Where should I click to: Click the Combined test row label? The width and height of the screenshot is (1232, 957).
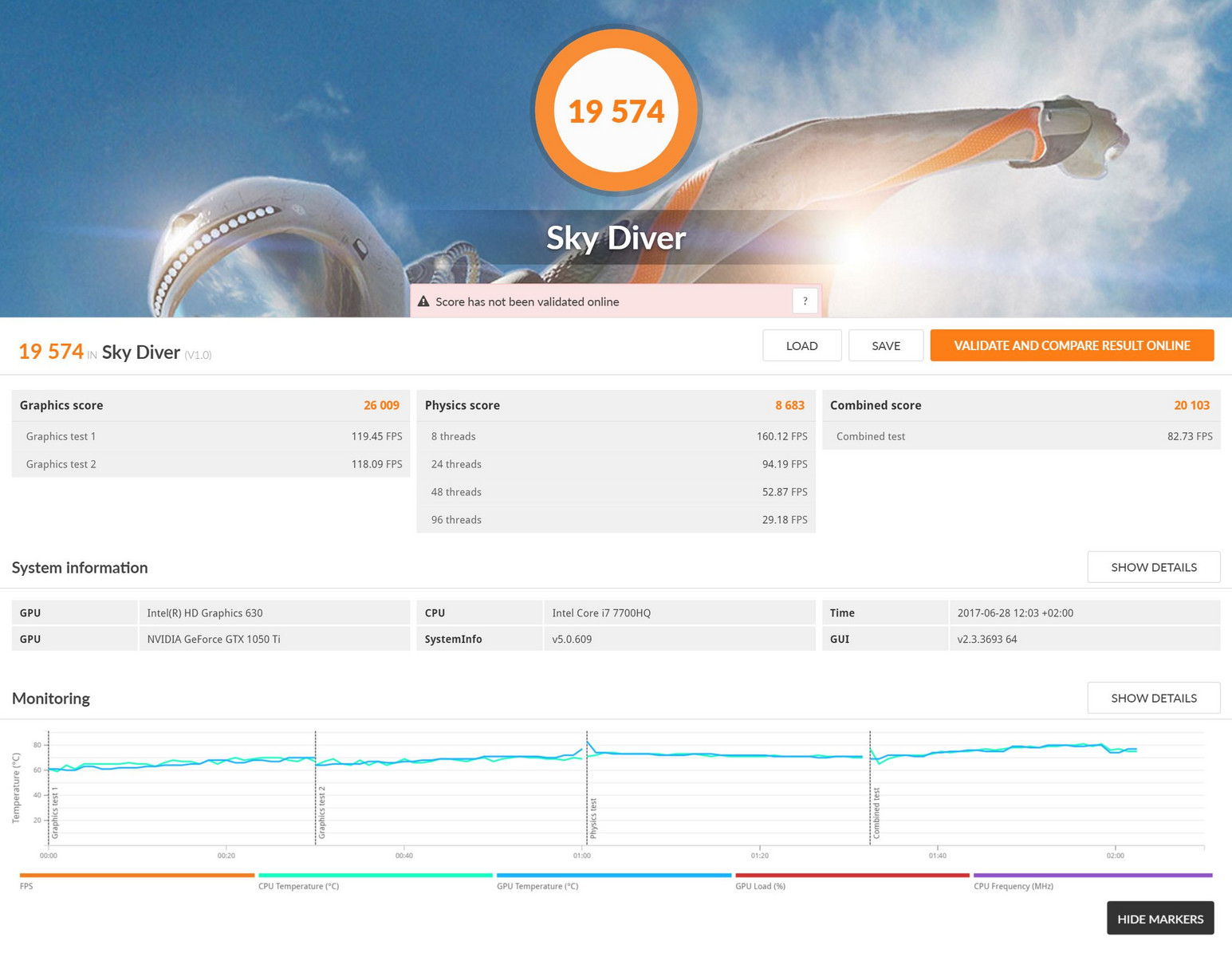871,436
